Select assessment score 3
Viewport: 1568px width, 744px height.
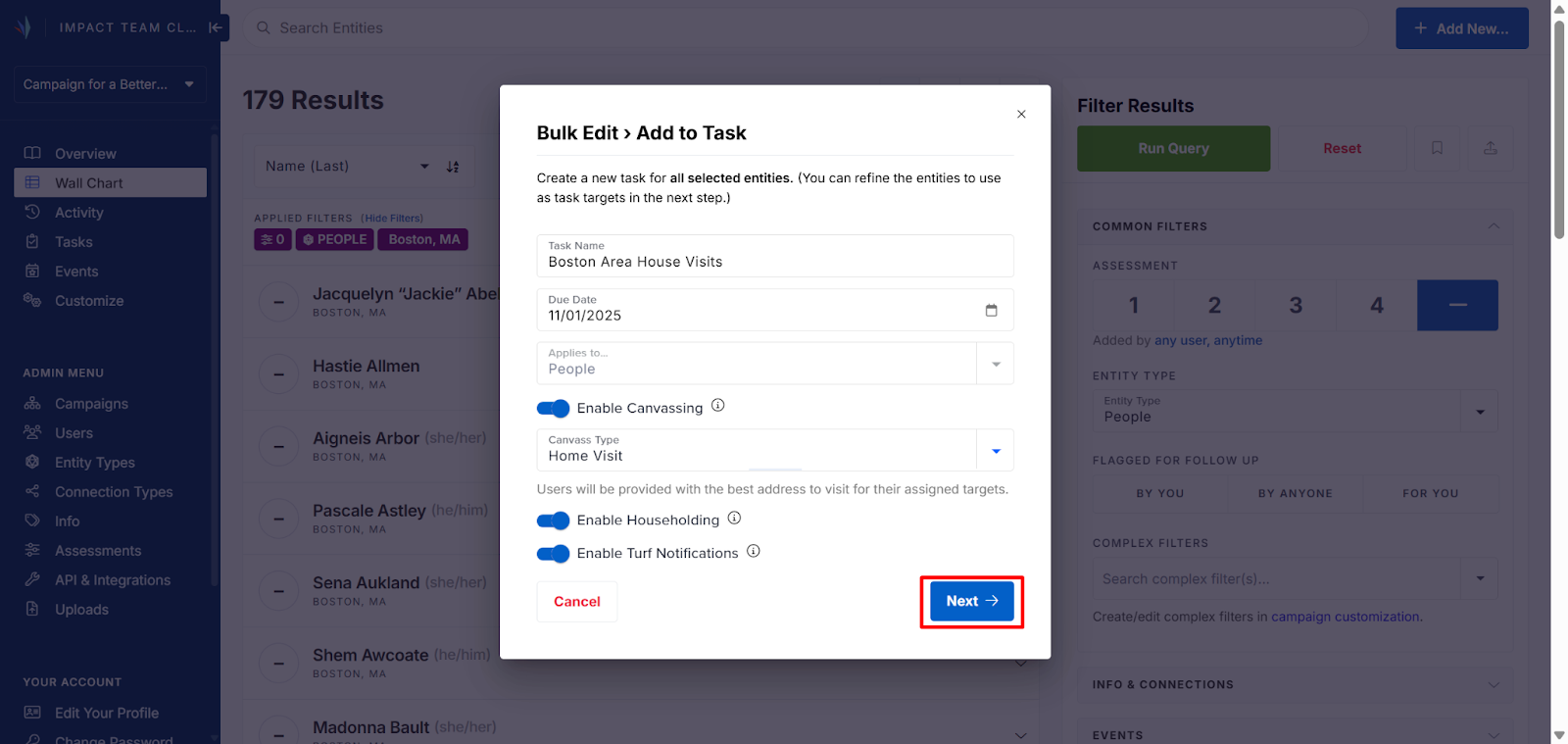coord(1296,305)
